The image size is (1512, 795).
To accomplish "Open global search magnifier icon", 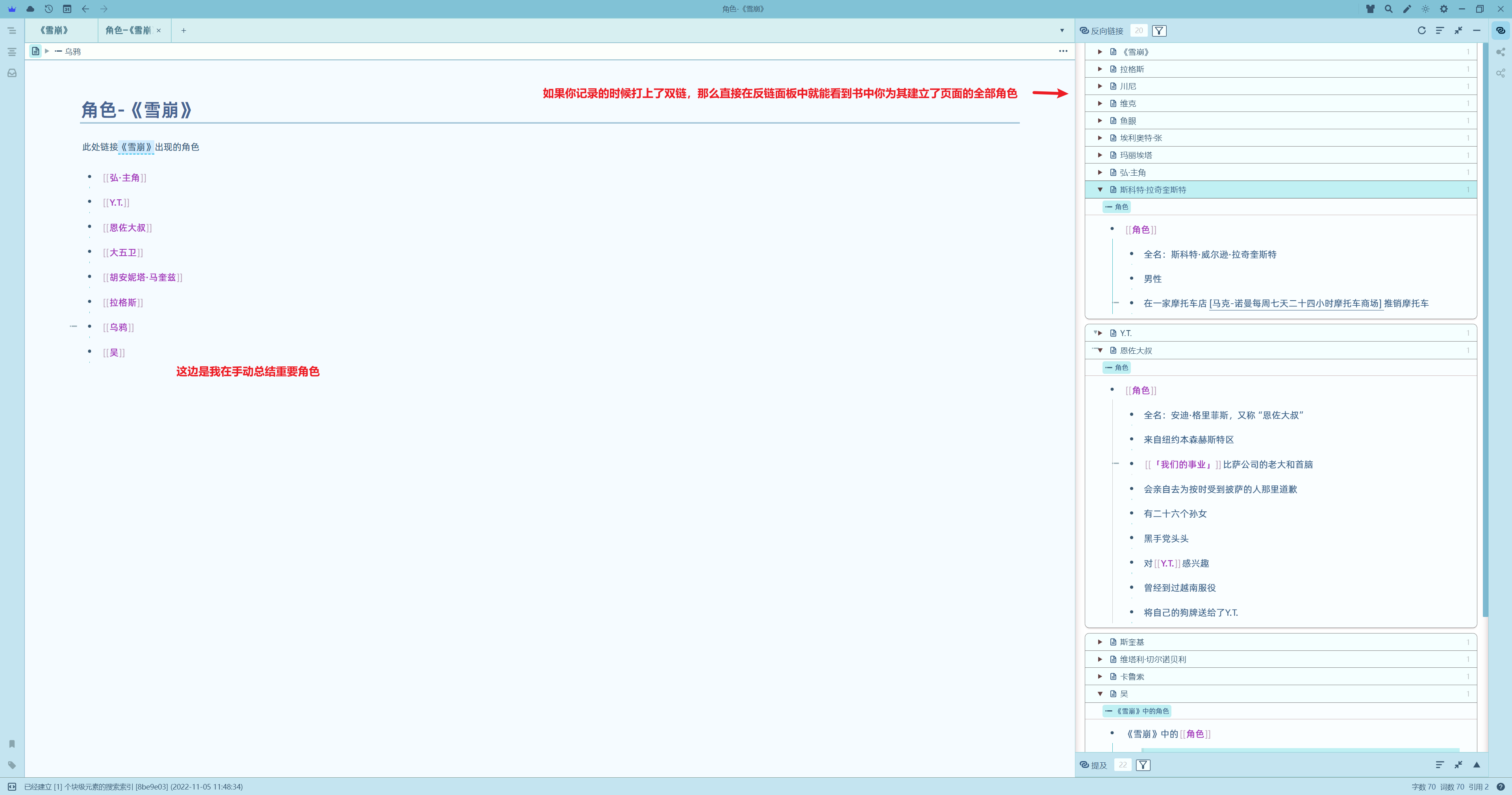I will [1388, 9].
